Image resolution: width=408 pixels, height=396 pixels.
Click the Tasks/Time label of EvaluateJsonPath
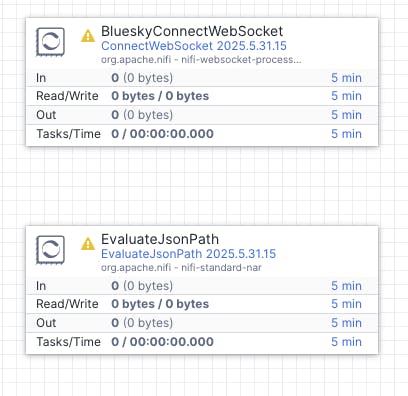coord(68,342)
